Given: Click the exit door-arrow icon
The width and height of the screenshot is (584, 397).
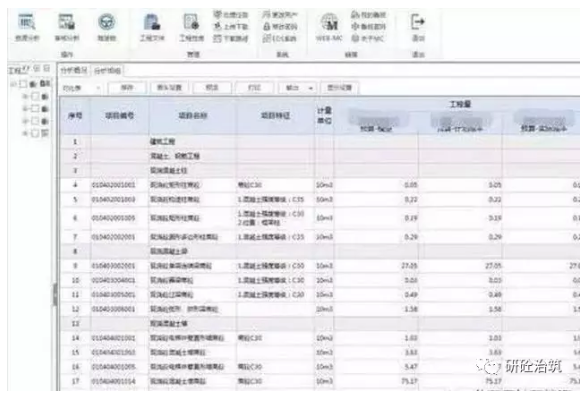Looking at the screenshot, I should (x=418, y=22).
